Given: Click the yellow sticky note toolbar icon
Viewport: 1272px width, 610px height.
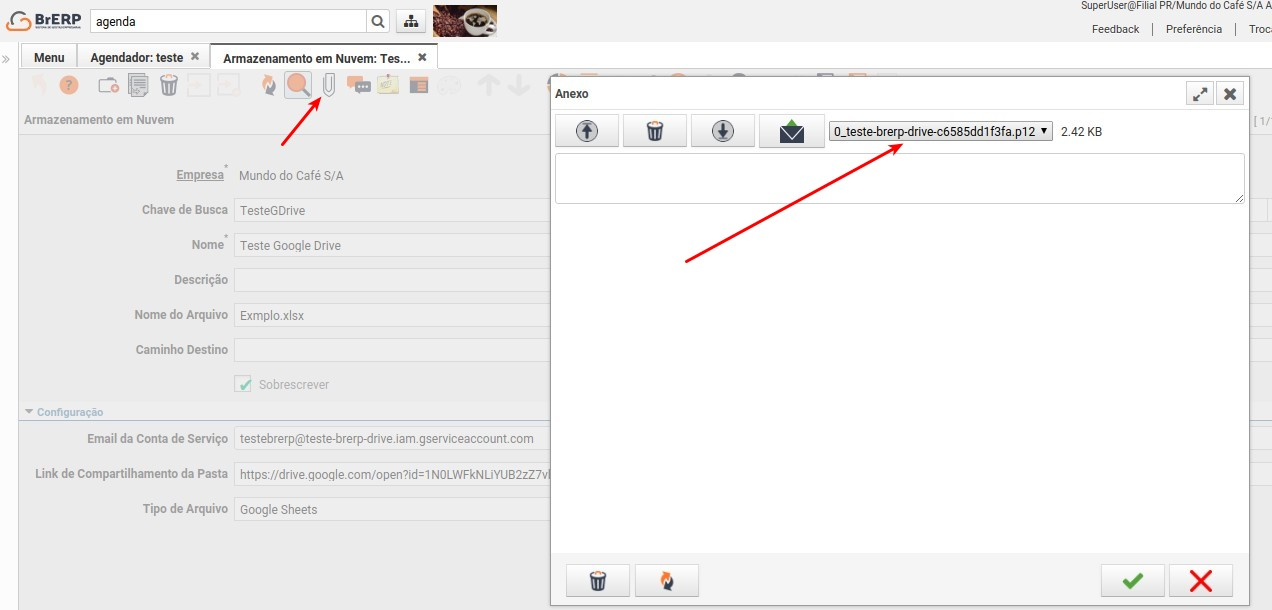Looking at the screenshot, I should click(x=388, y=86).
